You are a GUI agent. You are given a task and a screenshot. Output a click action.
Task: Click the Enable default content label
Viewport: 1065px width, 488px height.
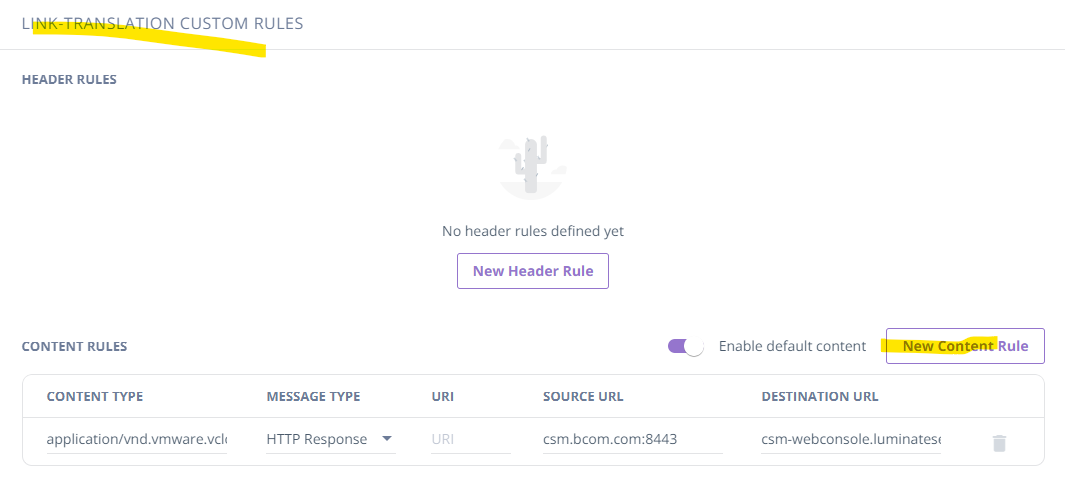pyautogui.click(x=792, y=346)
